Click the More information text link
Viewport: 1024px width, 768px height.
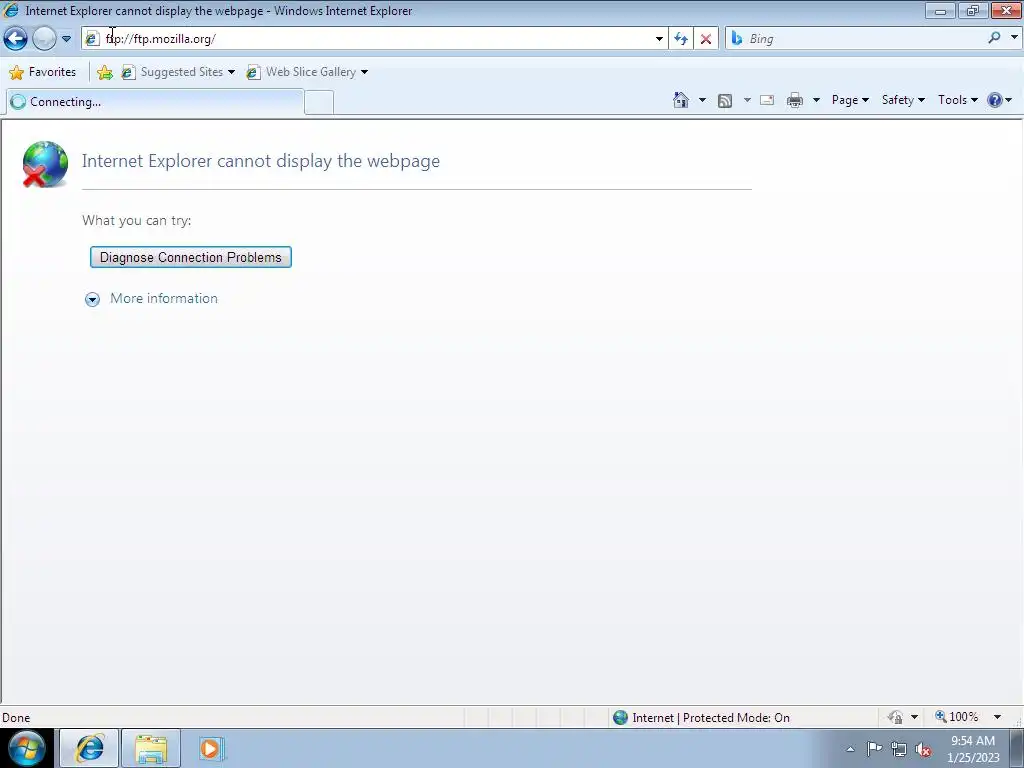164,298
